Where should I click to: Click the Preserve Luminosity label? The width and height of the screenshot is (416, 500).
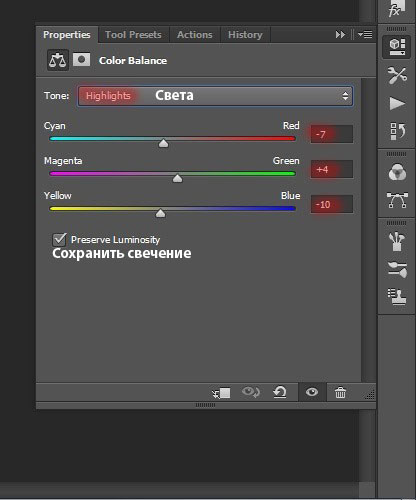click(115, 240)
